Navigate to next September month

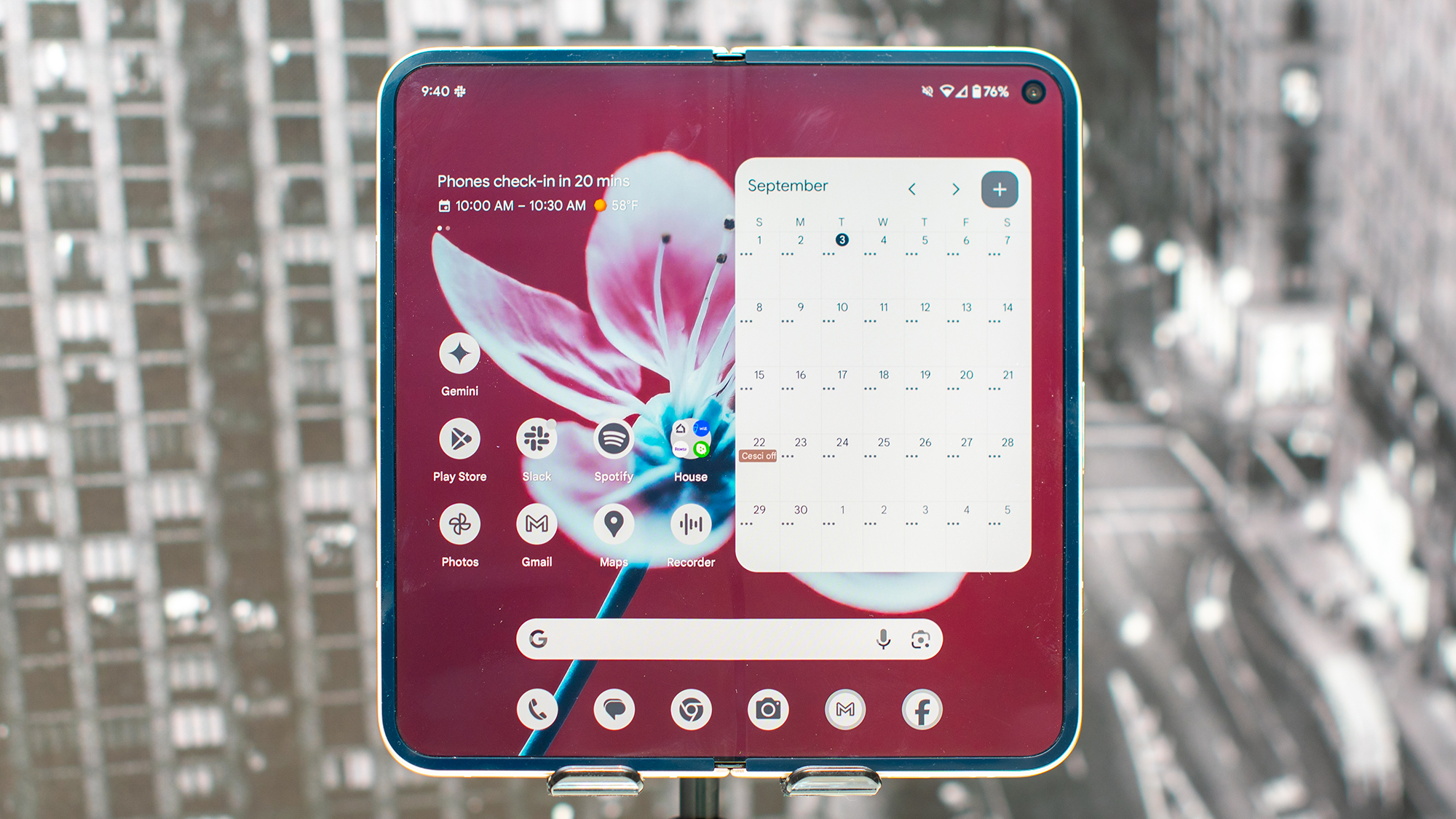pyautogui.click(x=957, y=189)
